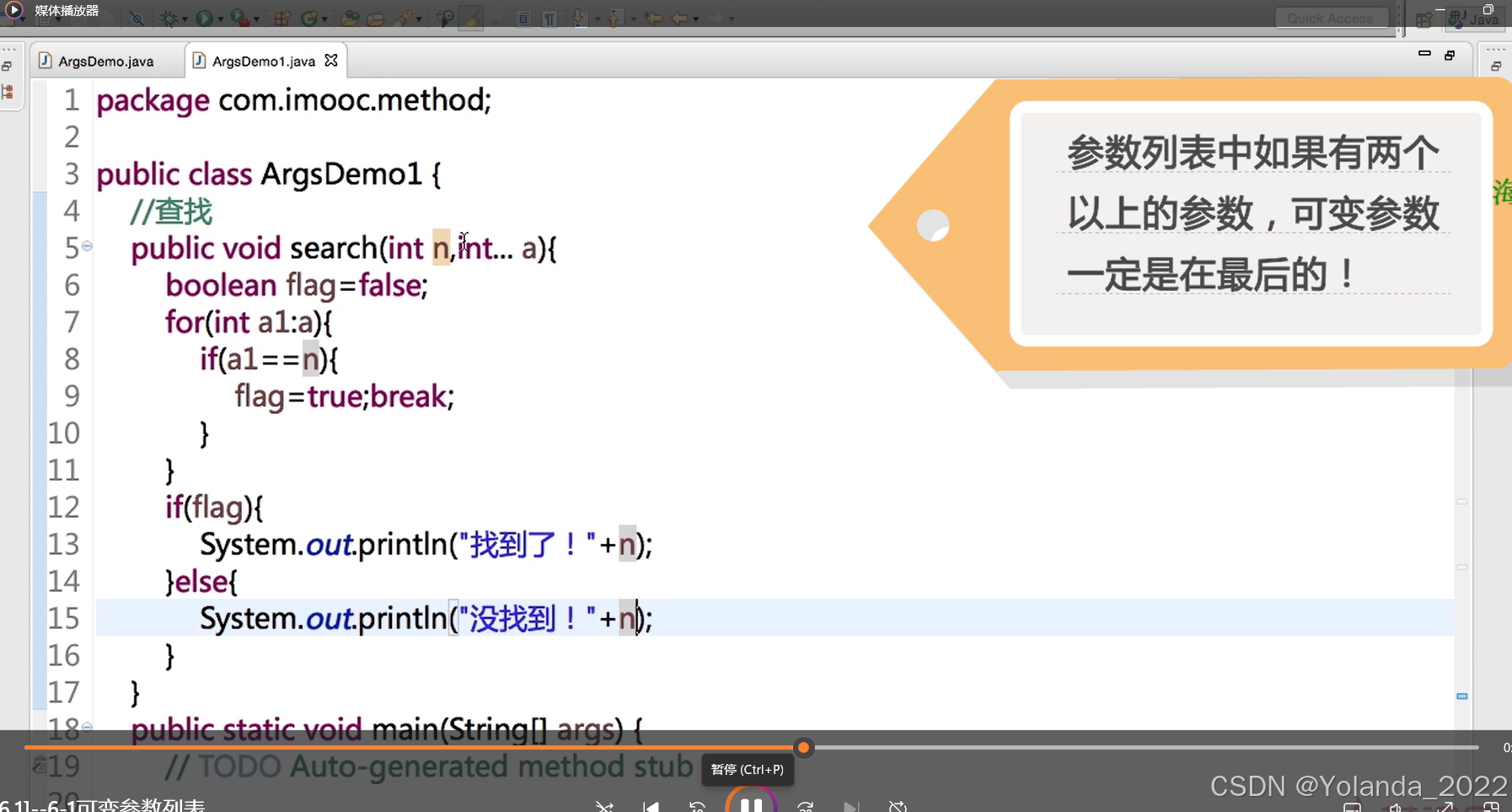Click the Open Perspective icon
This screenshot has width=1512, height=812.
[1424, 19]
